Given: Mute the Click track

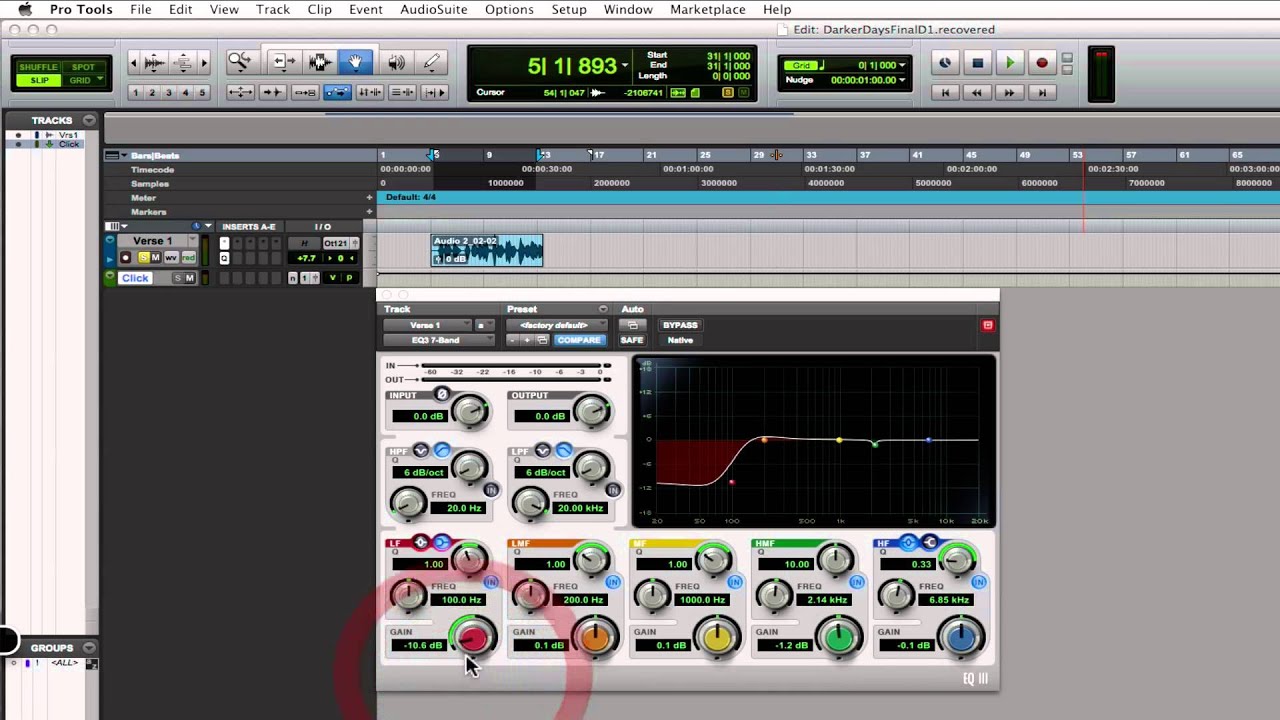Looking at the screenshot, I should tap(189, 278).
